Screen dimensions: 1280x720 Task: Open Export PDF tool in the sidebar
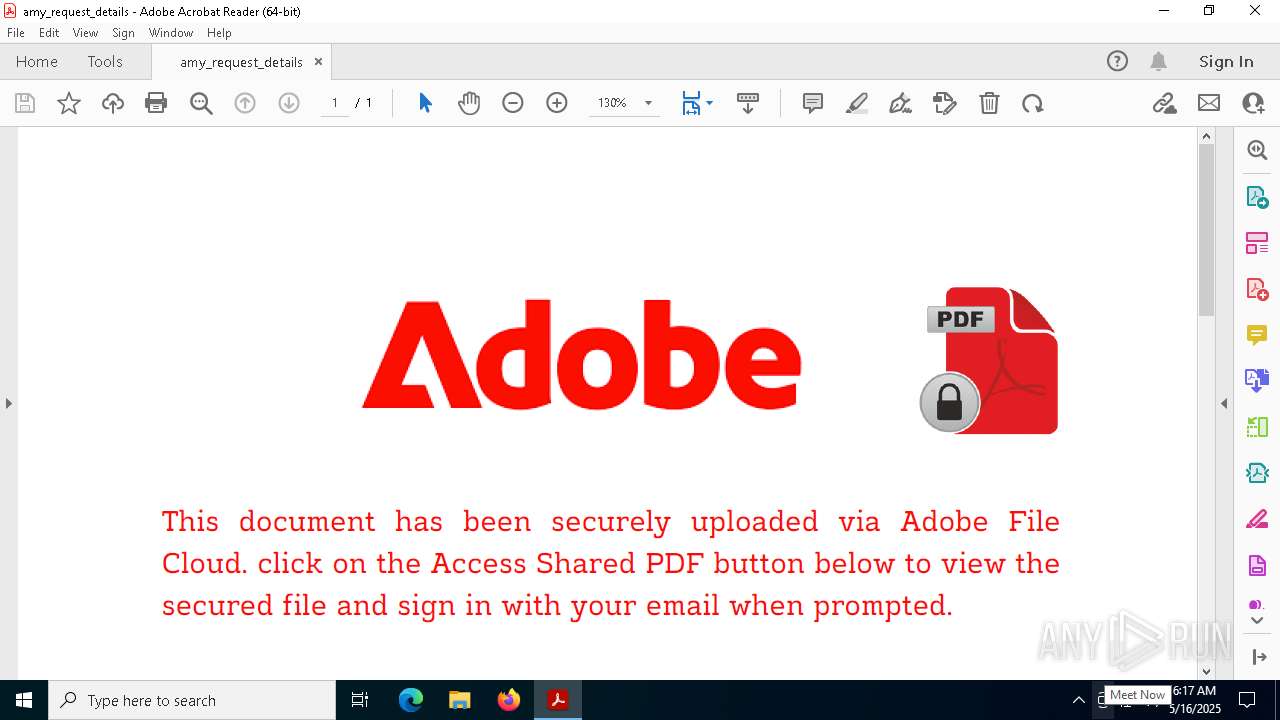click(x=1257, y=196)
